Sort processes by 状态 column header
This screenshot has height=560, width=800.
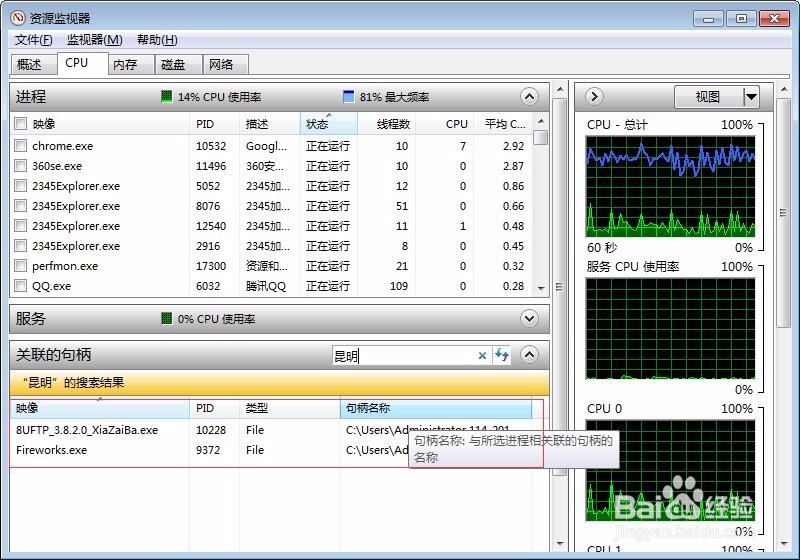(329, 124)
